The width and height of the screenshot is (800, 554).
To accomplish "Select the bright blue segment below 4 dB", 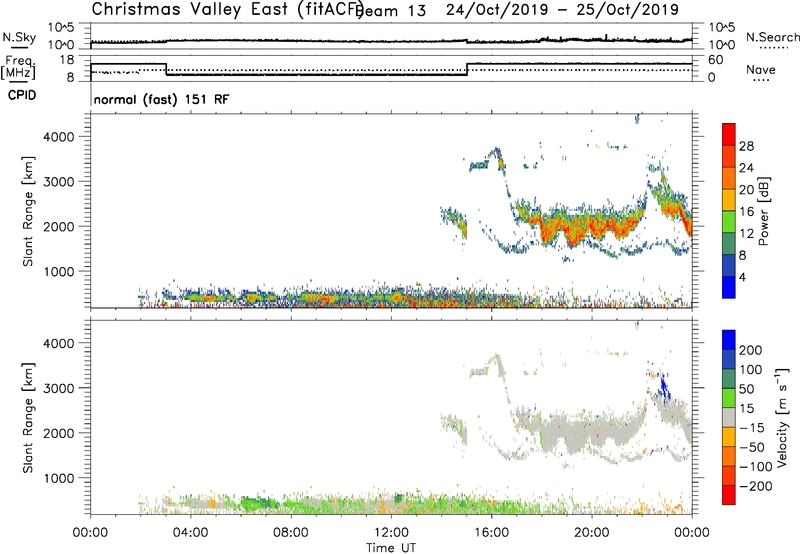I will pyautogui.click(x=729, y=288).
